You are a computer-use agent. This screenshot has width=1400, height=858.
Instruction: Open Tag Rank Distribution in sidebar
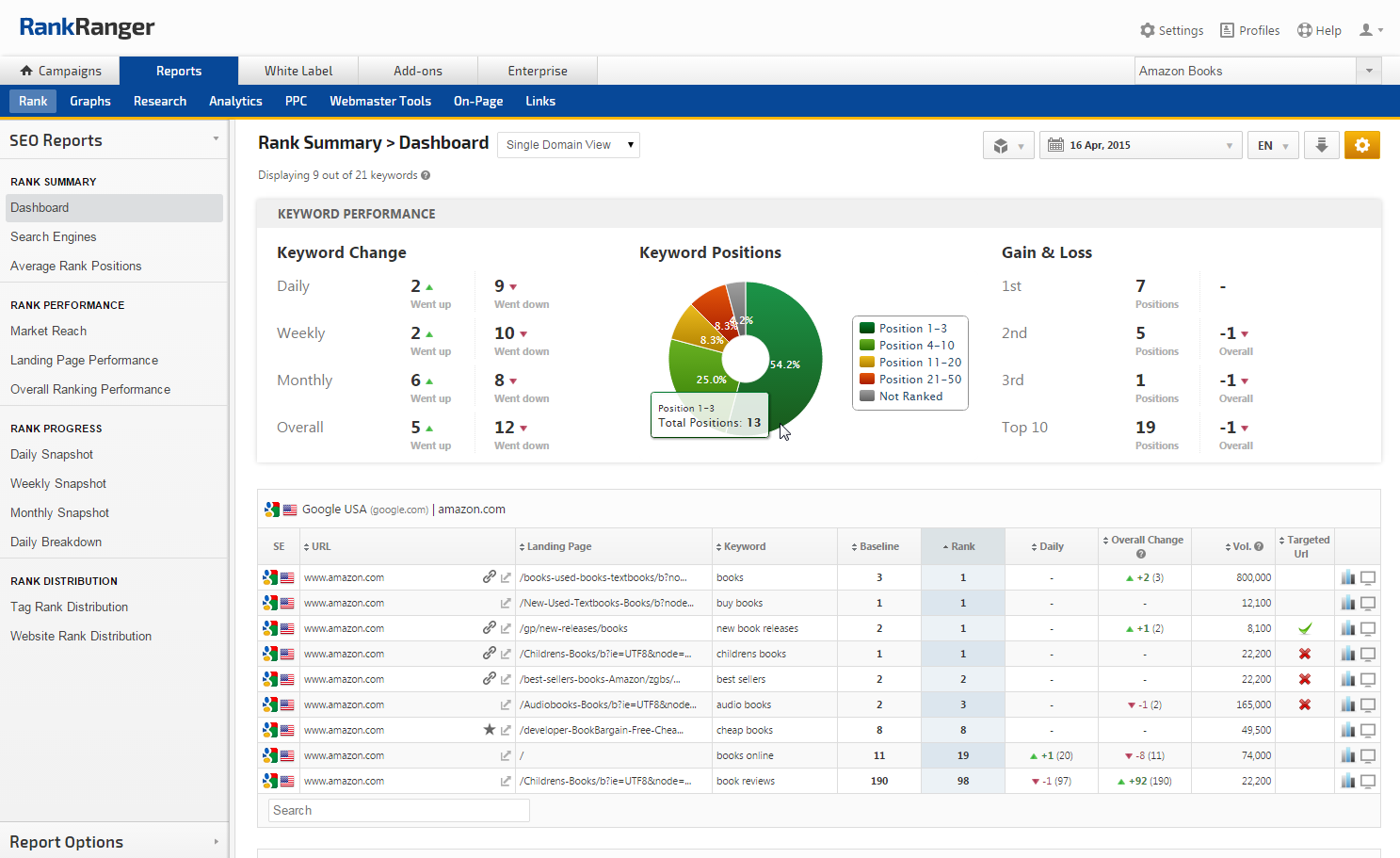(69, 607)
